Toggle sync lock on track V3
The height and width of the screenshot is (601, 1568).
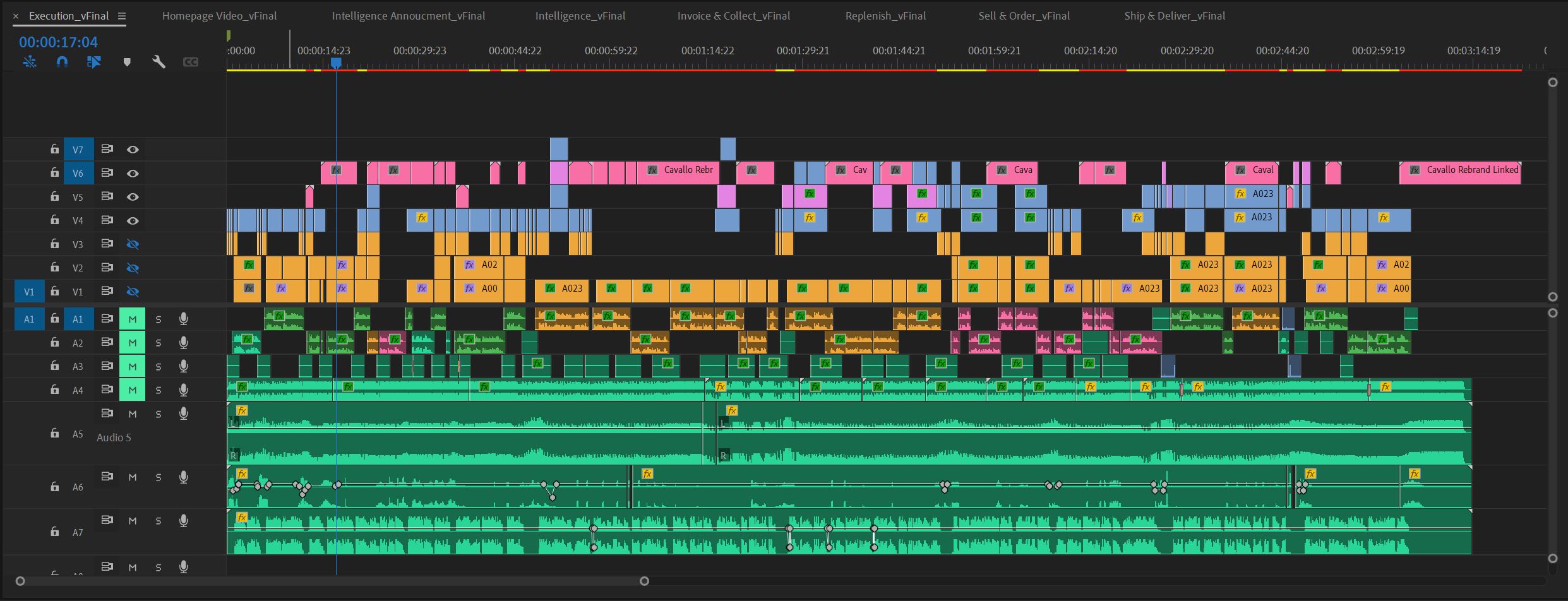[x=107, y=244]
